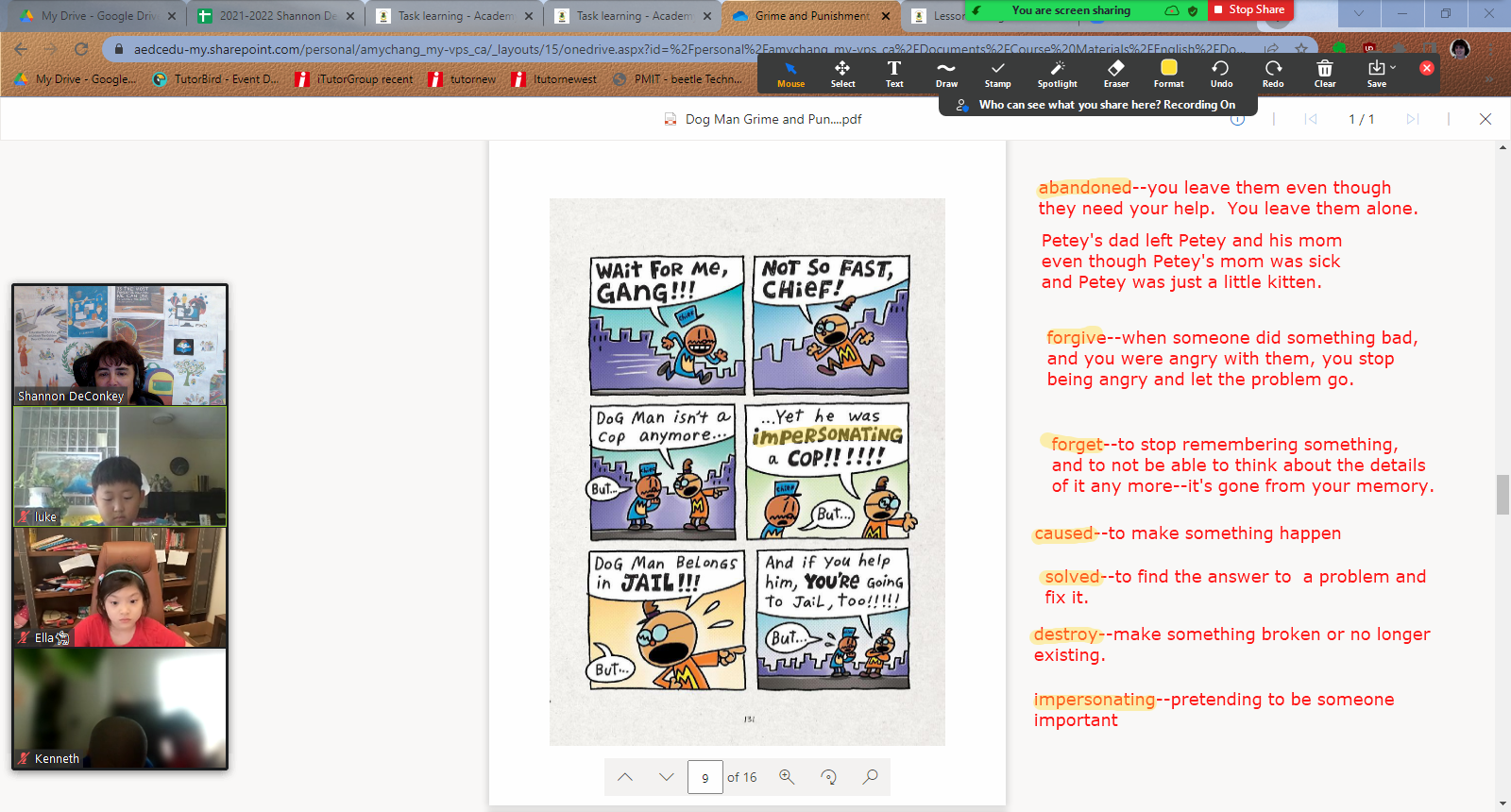Jump to the last file in viewer
The height and width of the screenshot is (812, 1511).
click(x=1413, y=119)
